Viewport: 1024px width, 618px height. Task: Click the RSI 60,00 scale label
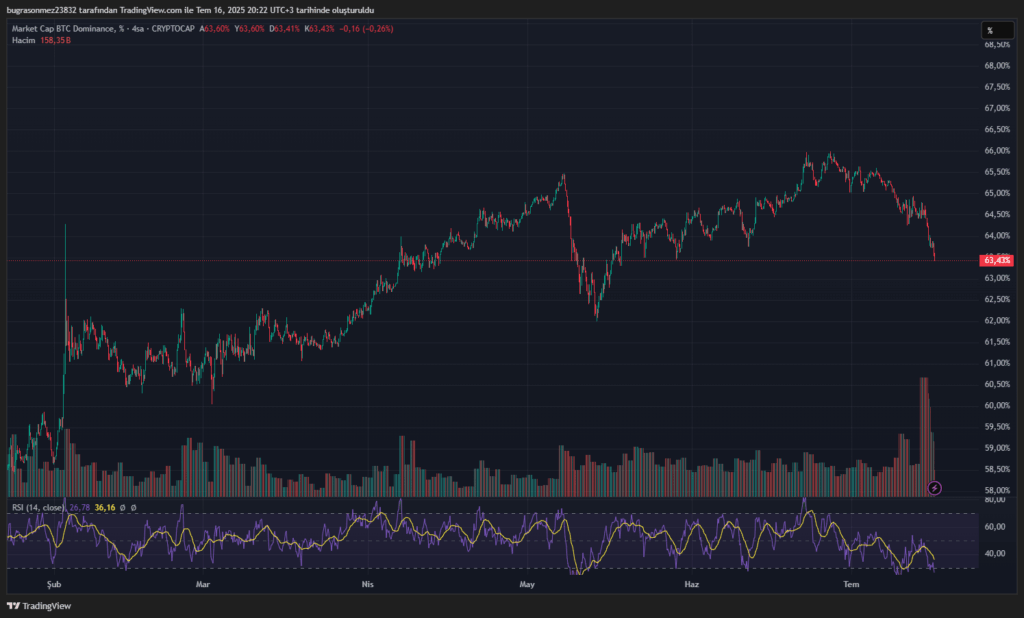[995, 527]
